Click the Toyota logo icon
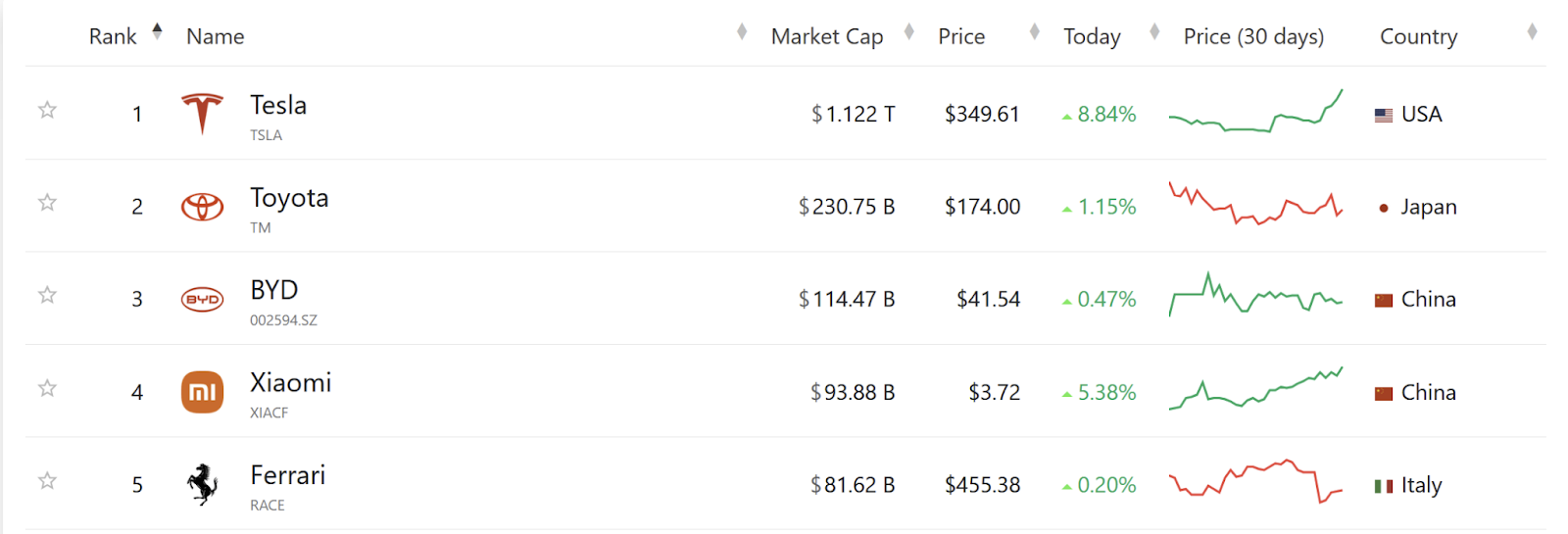The width and height of the screenshot is (1568, 534). pos(203,207)
